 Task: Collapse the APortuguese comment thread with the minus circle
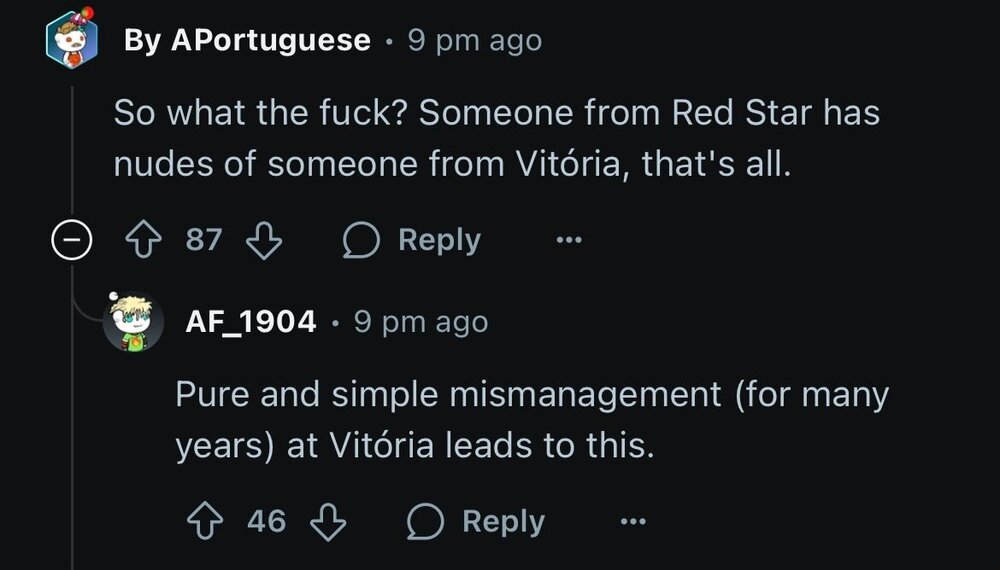coord(73,242)
